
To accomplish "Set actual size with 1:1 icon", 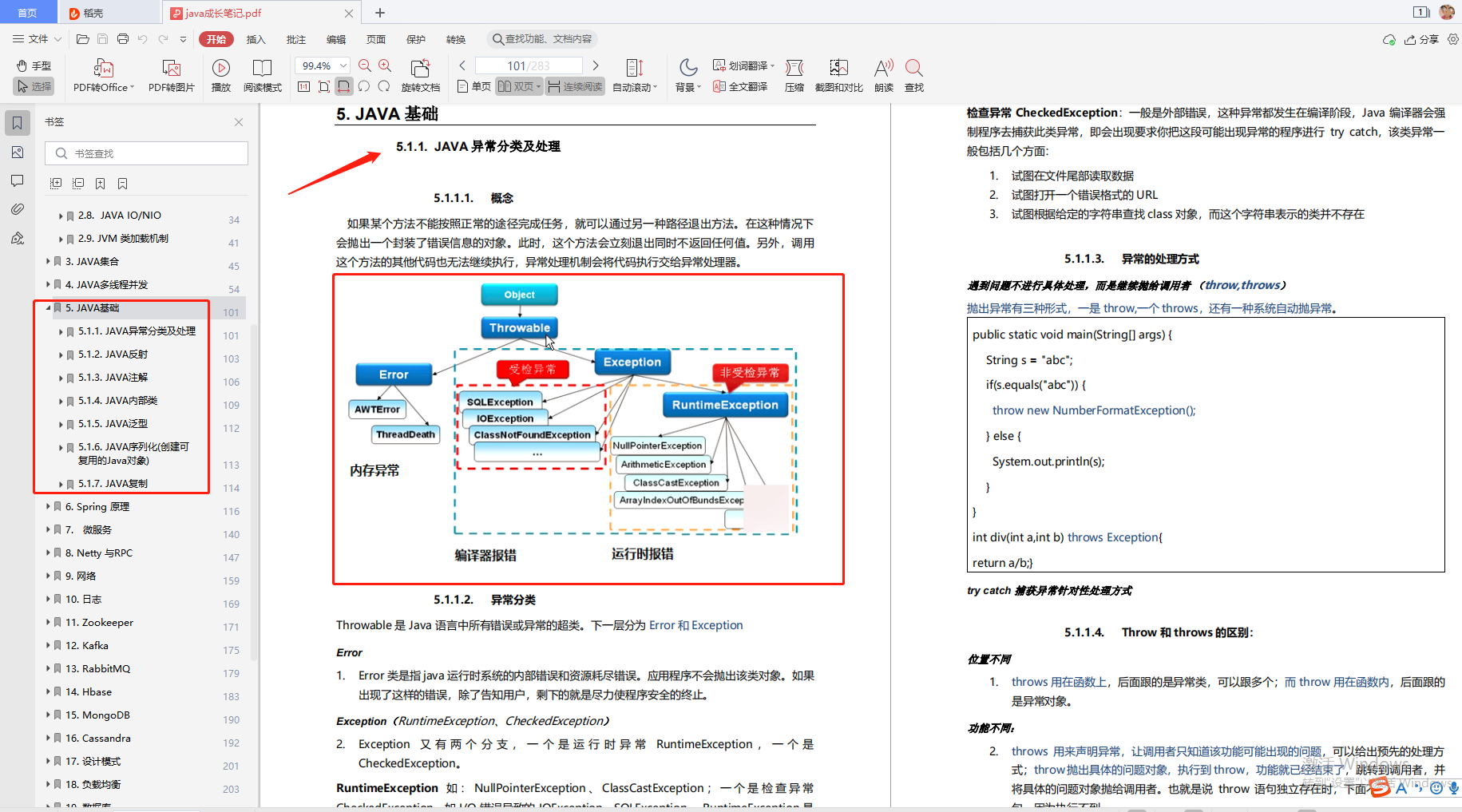I will click(x=303, y=86).
